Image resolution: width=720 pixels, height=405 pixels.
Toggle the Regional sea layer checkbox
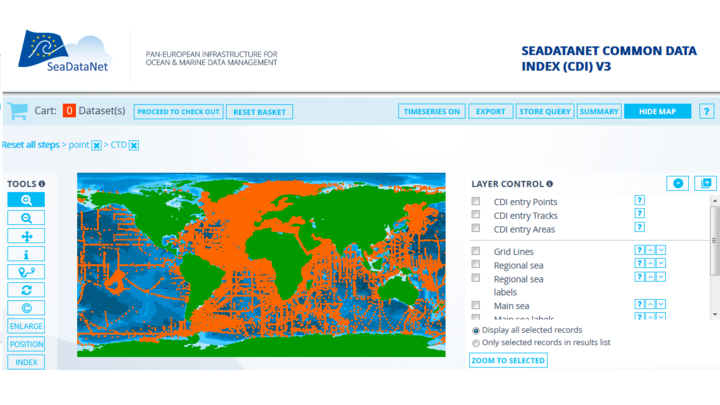[x=476, y=264]
